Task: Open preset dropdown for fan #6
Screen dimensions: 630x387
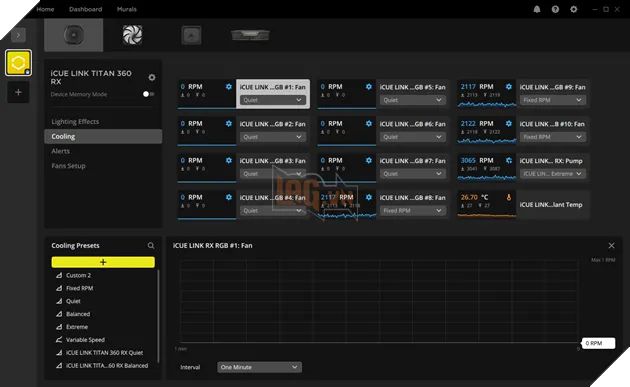Action: [x=413, y=137]
